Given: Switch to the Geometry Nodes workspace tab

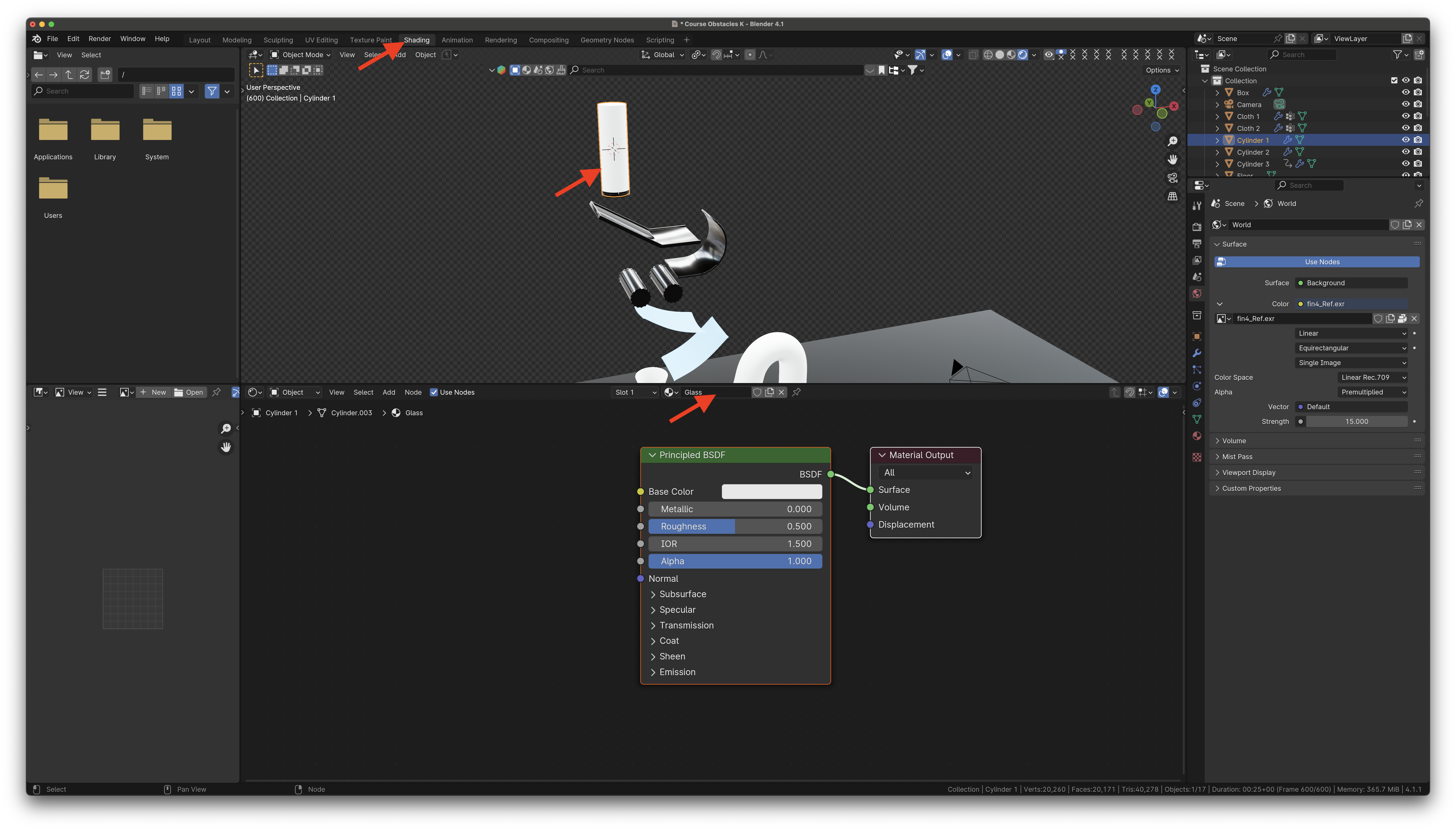Looking at the screenshot, I should (607, 40).
